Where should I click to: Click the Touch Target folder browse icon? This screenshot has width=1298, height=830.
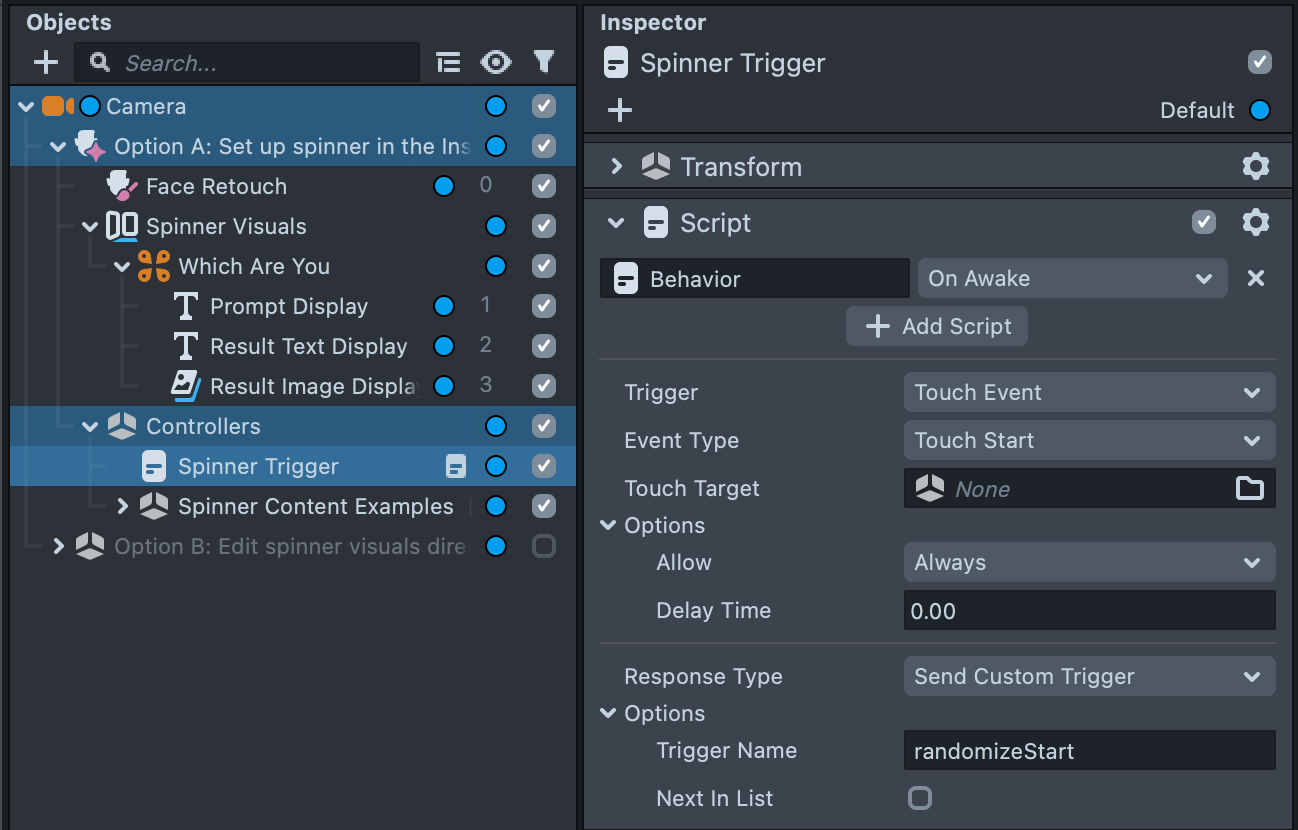(x=1249, y=488)
